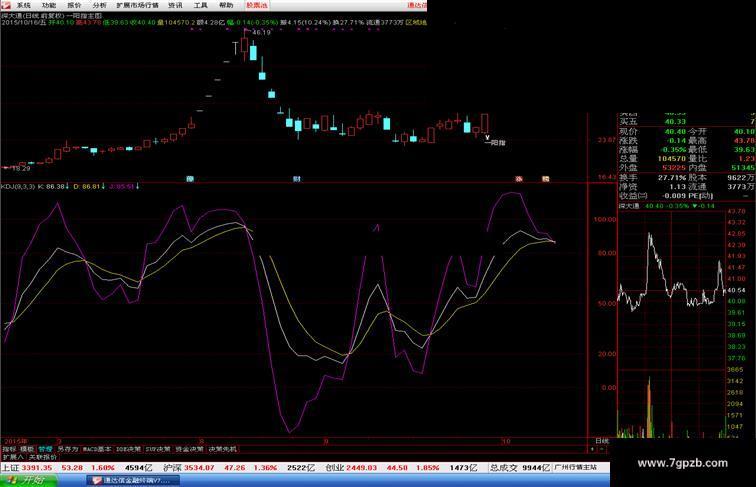This screenshot has width=756, height=487.
Task: Open the 分析 menu
Action: coord(99,5)
